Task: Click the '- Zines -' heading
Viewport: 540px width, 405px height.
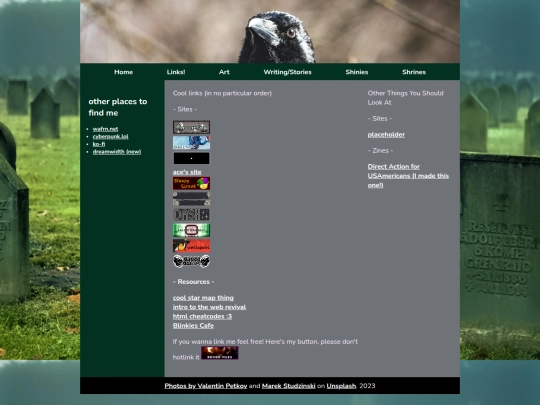Action: coord(380,150)
